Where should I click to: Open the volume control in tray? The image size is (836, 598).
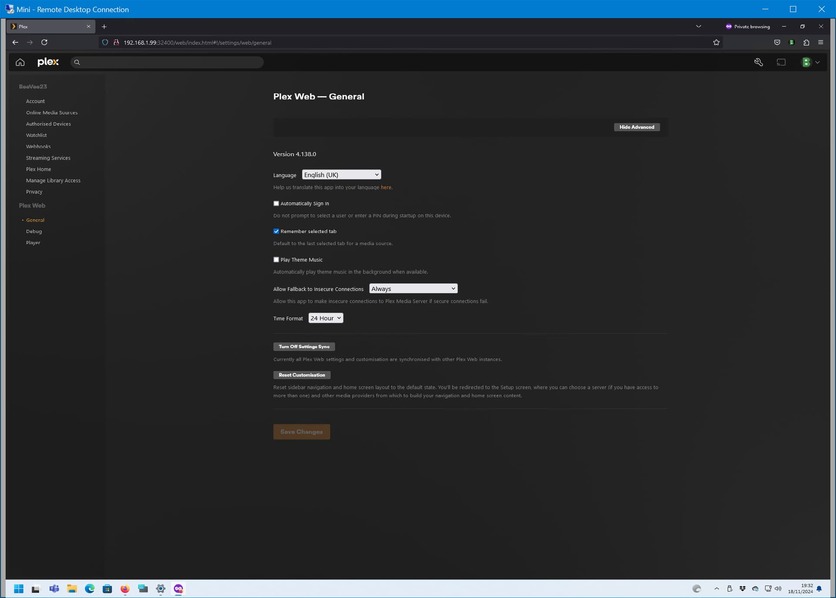[778, 589]
